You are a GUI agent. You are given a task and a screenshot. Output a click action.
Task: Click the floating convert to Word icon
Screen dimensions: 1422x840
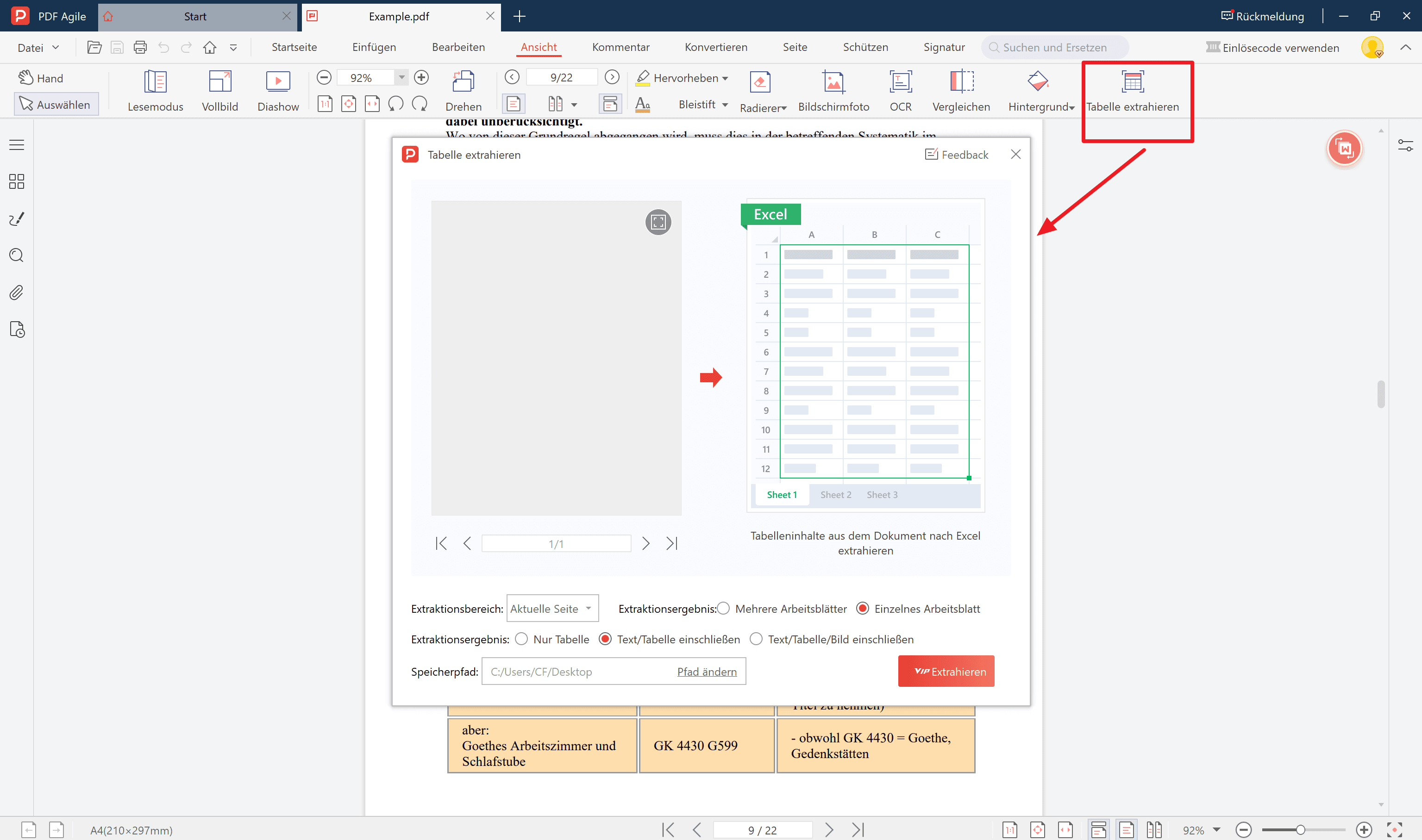click(1344, 149)
